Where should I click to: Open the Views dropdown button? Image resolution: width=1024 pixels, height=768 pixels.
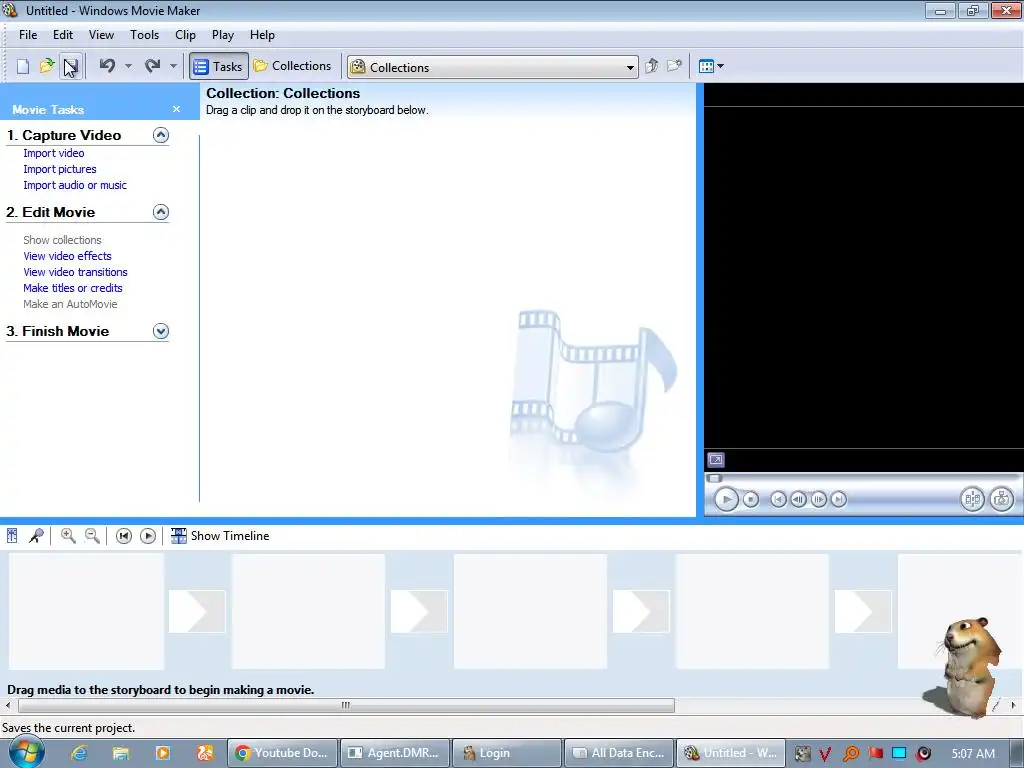point(711,66)
